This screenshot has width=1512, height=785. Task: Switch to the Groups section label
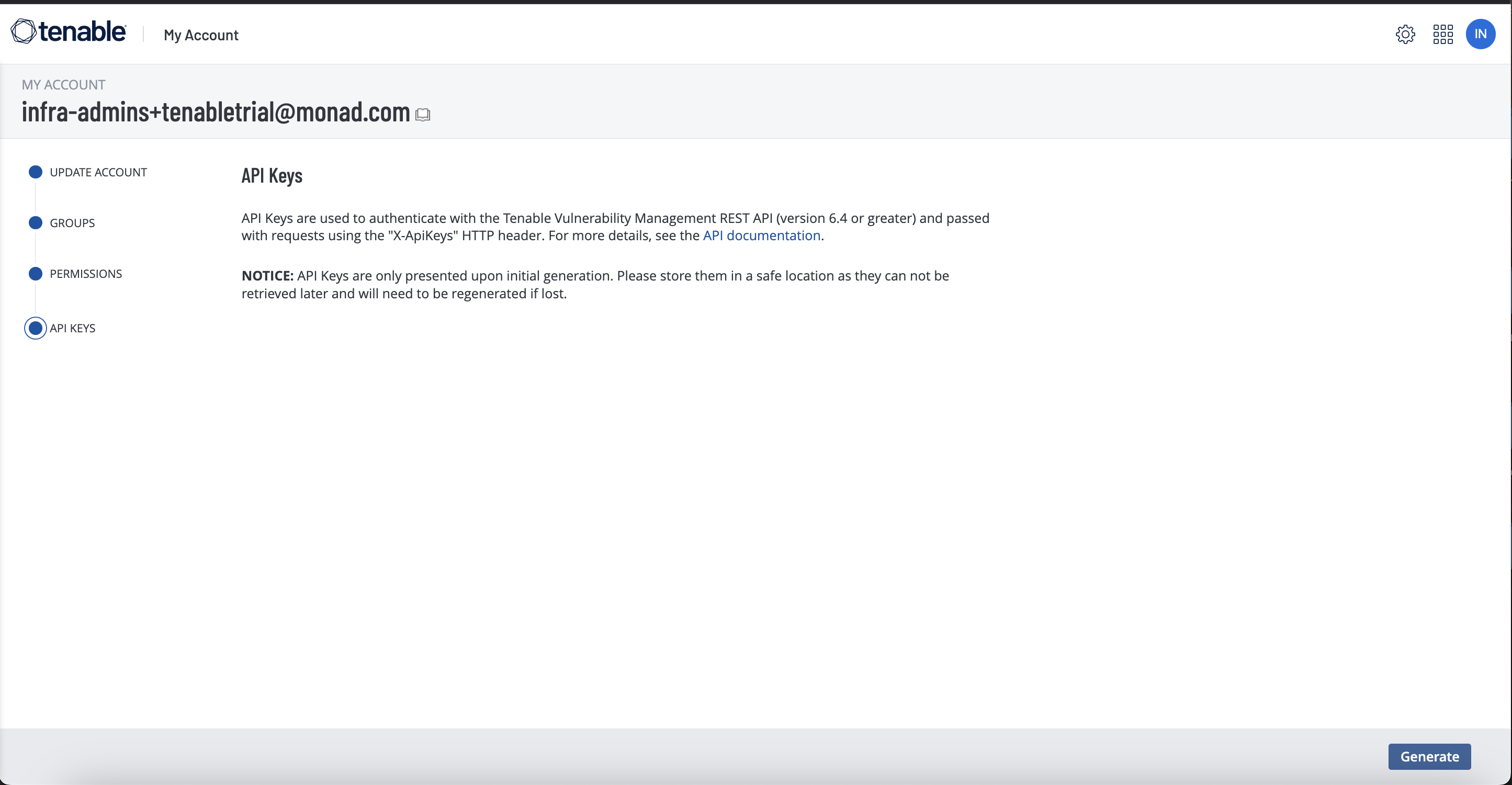pyautogui.click(x=72, y=223)
